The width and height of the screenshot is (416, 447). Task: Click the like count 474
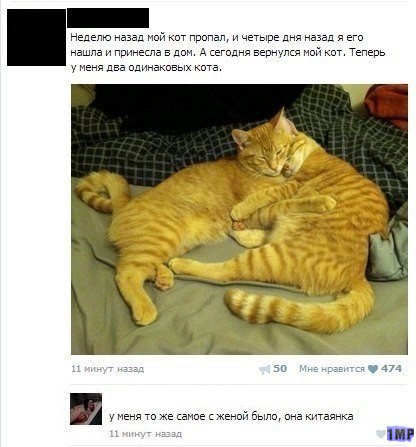pos(391,369)
